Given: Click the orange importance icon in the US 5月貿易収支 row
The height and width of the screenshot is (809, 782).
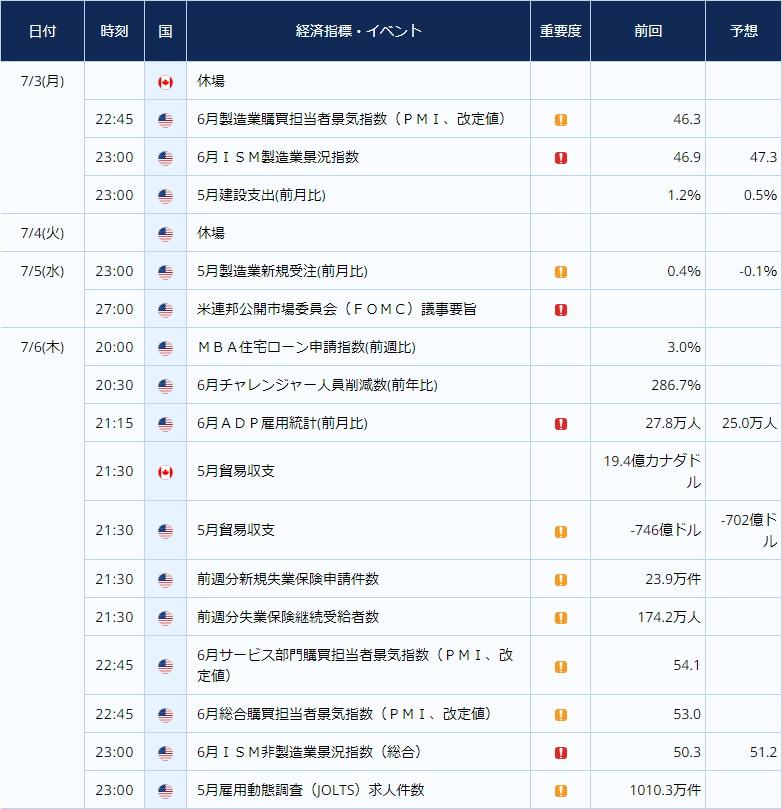Looking at the screenshot, I should pos(561,531).
